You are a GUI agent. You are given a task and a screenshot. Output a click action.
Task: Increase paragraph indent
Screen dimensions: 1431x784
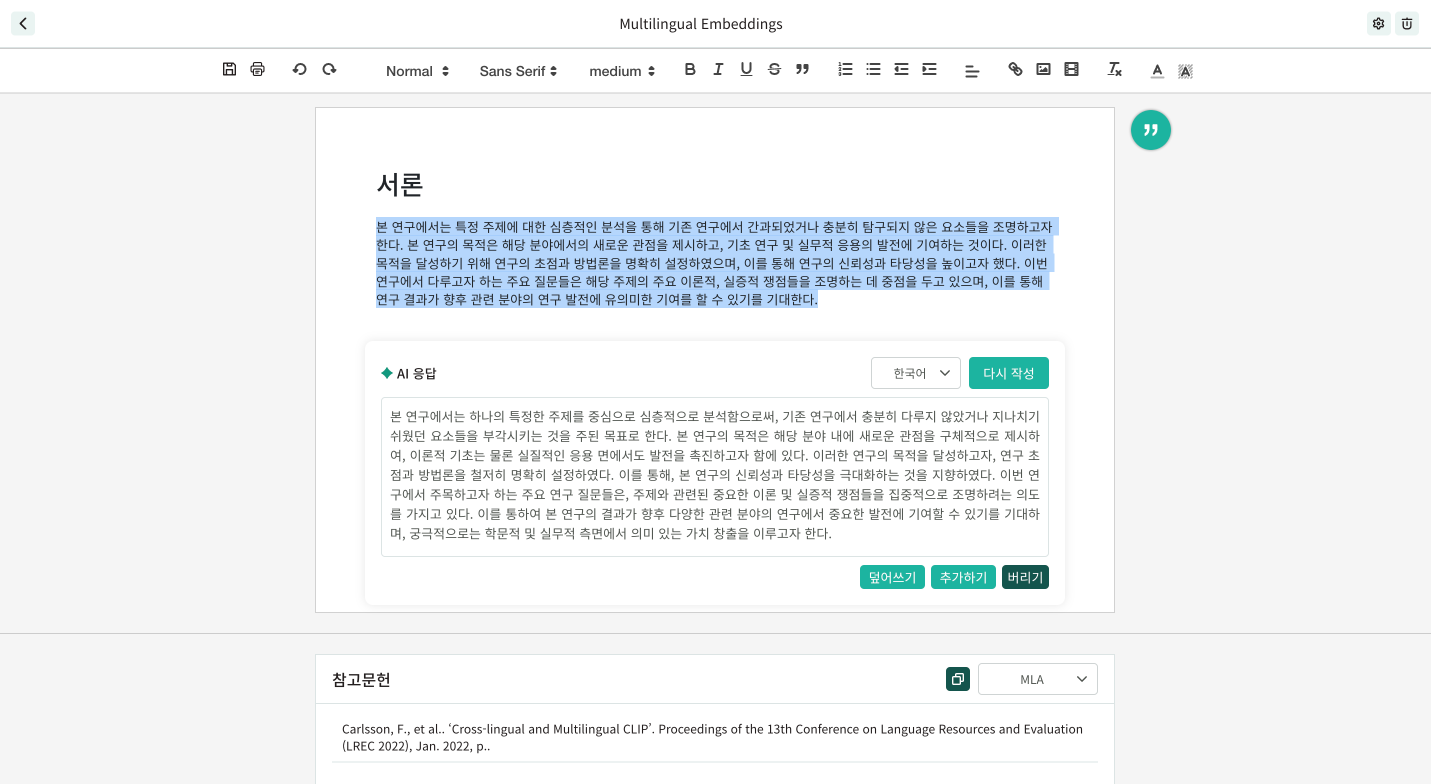[929, 69]
